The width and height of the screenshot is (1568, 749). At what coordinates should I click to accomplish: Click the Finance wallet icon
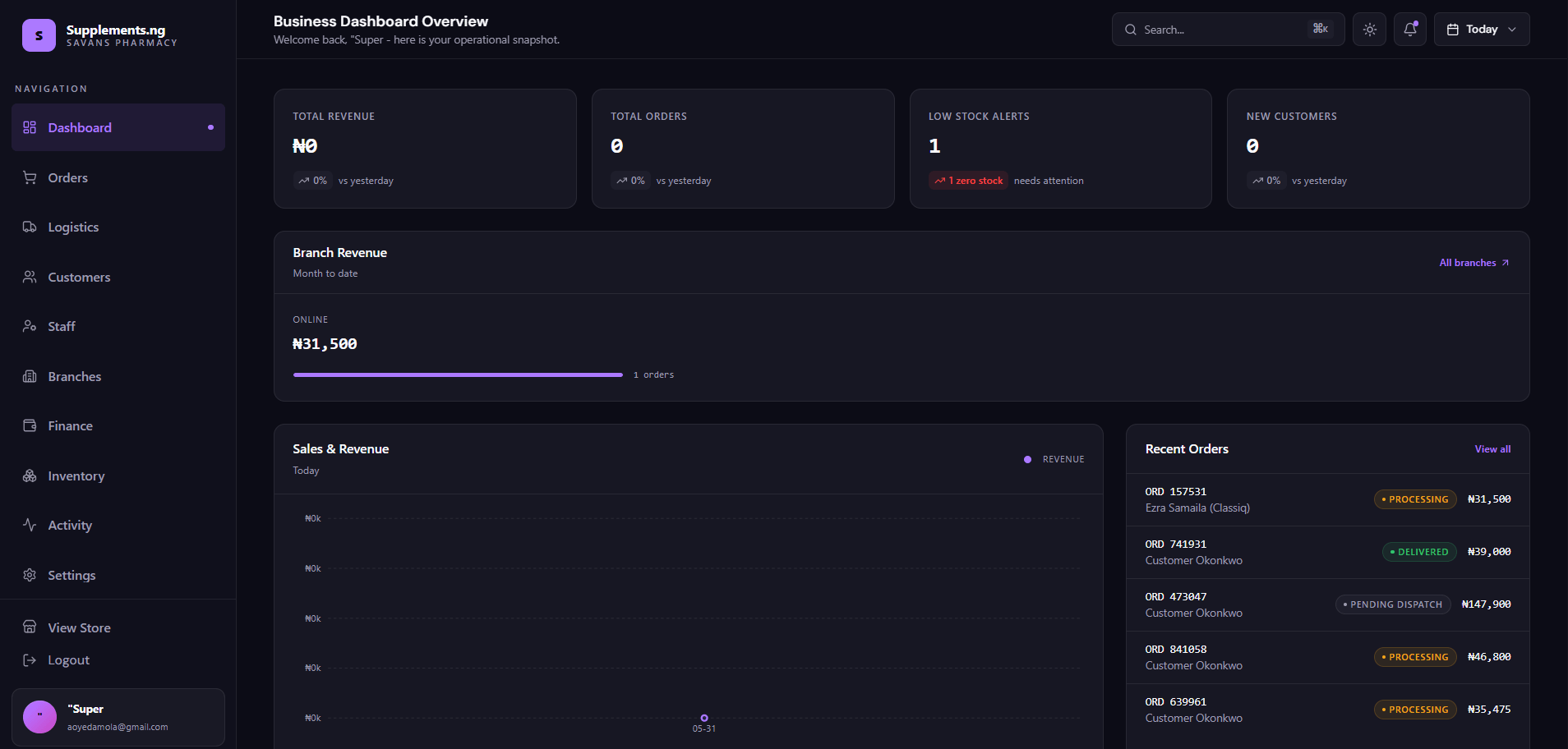[30, 425]
